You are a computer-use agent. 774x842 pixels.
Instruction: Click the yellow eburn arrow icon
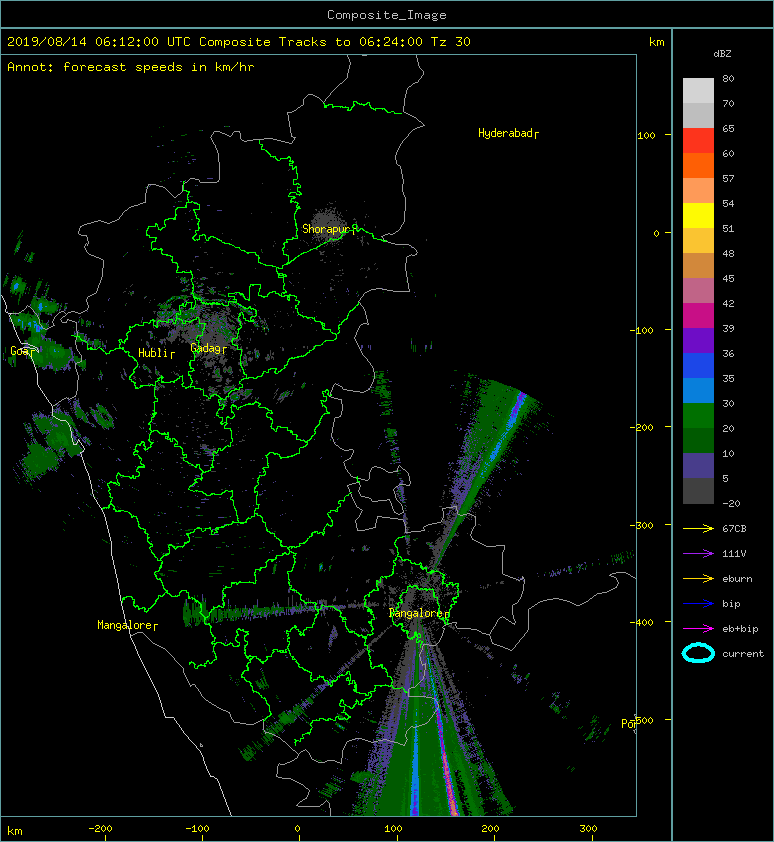pyautogui.click(x=698, y=578)
